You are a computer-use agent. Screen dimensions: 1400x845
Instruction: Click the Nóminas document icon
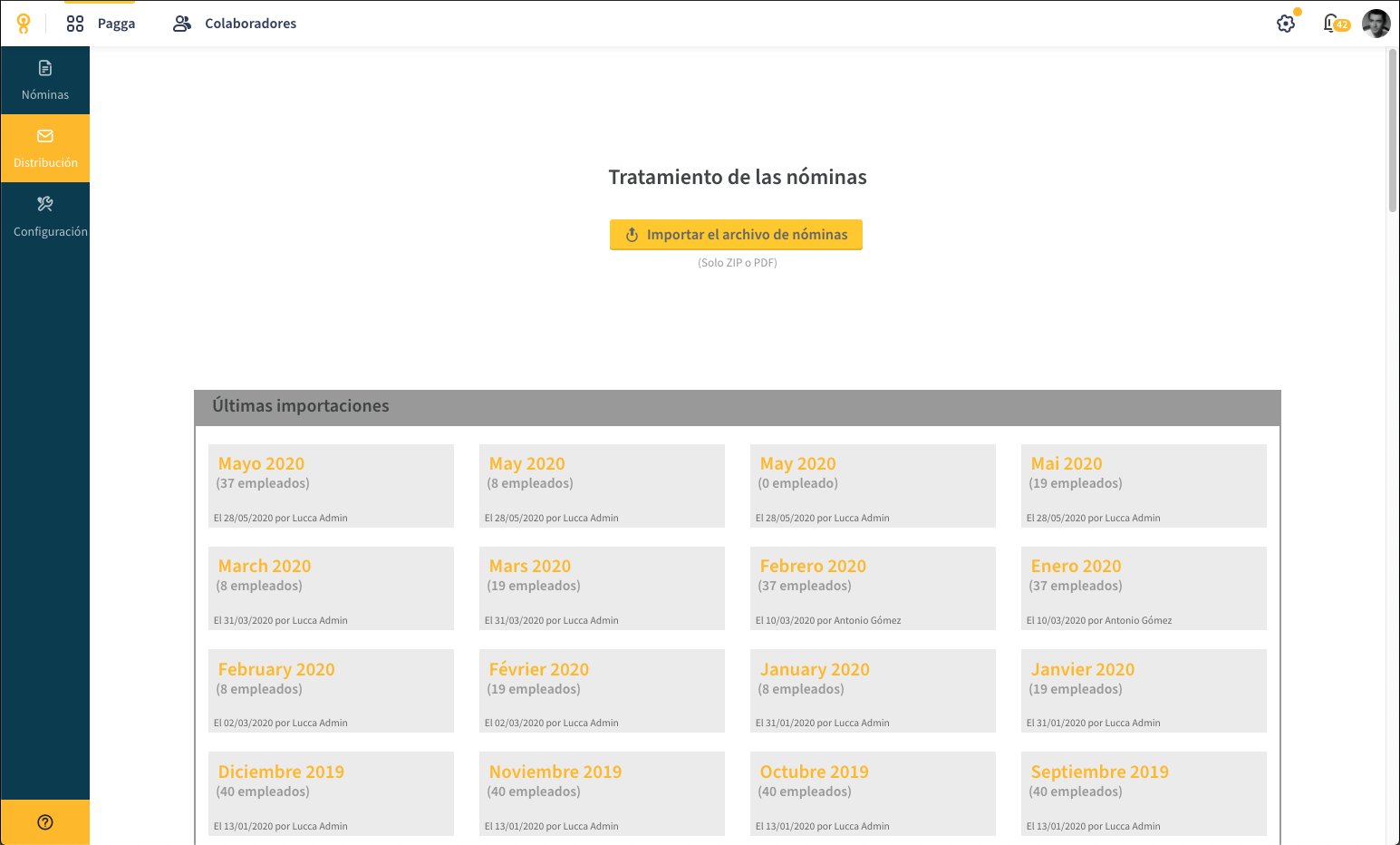click(x=45, y=68)
